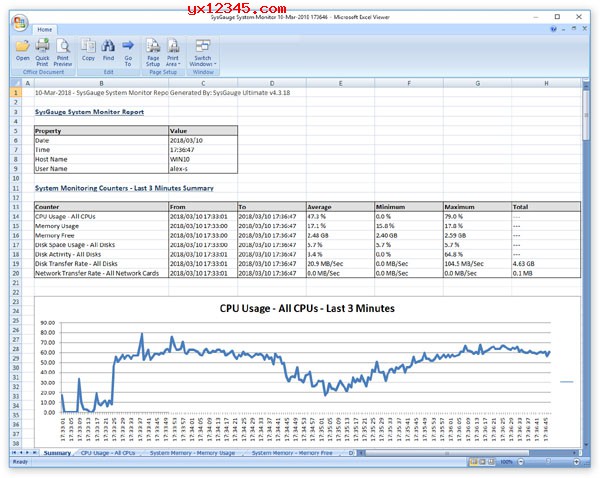Open System Memory - Memory Free sheet

click(292, 453)
